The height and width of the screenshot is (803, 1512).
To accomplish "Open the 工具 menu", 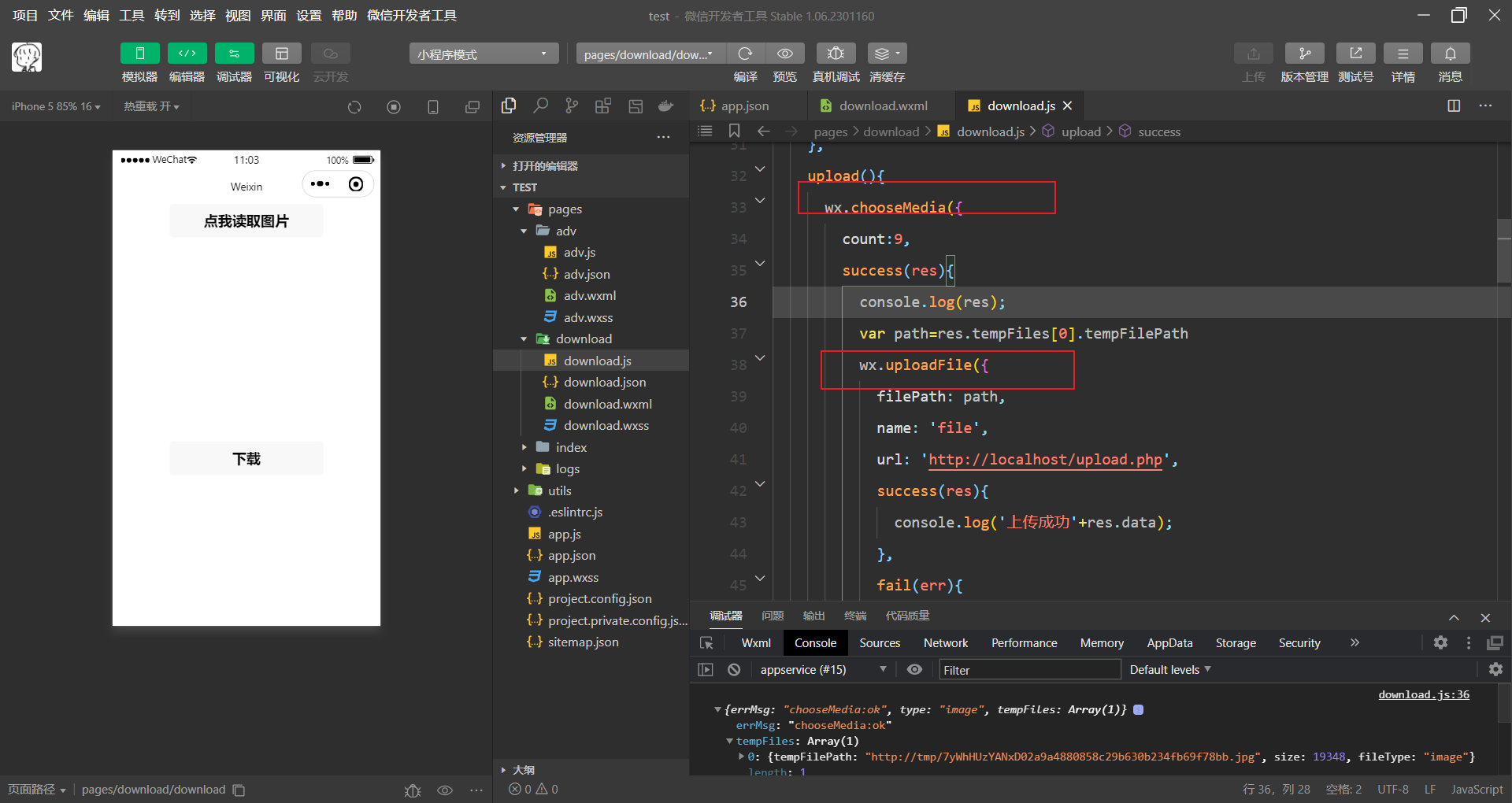I will tap(132, 16).
